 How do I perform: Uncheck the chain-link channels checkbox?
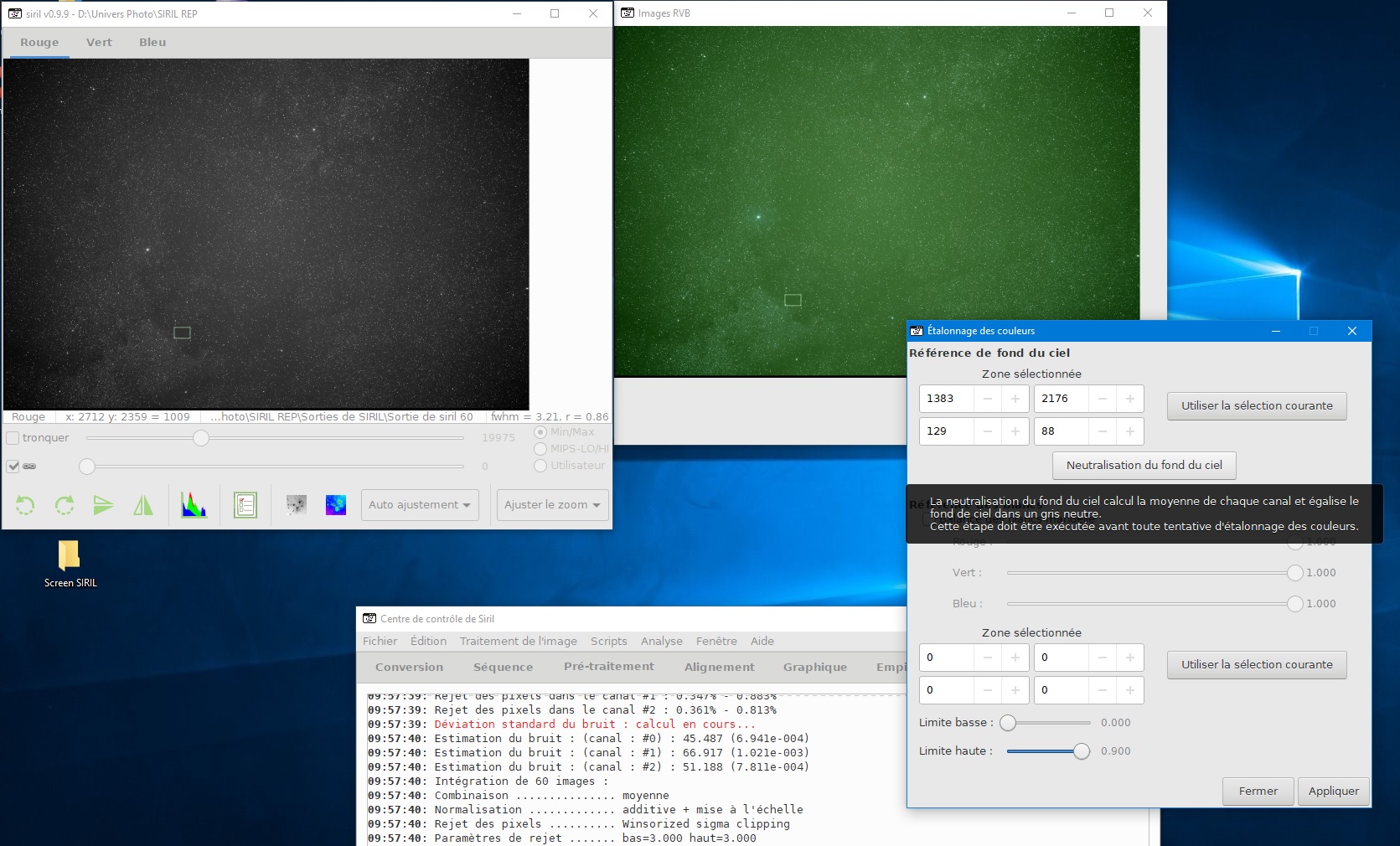tap(13, 467)
